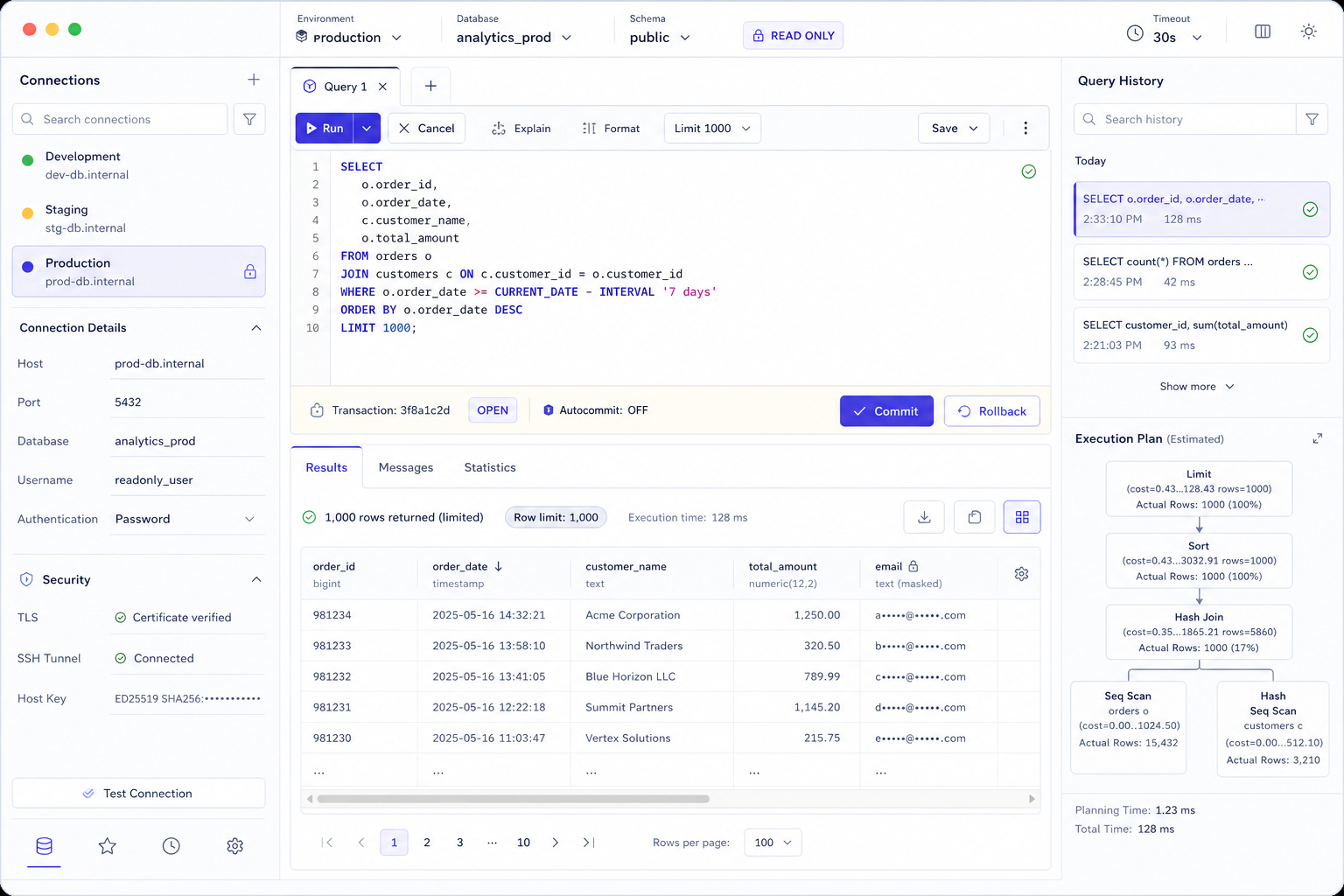Open the Database analytics_prod dropdown
1344x896 pixels.
[514, 38]
